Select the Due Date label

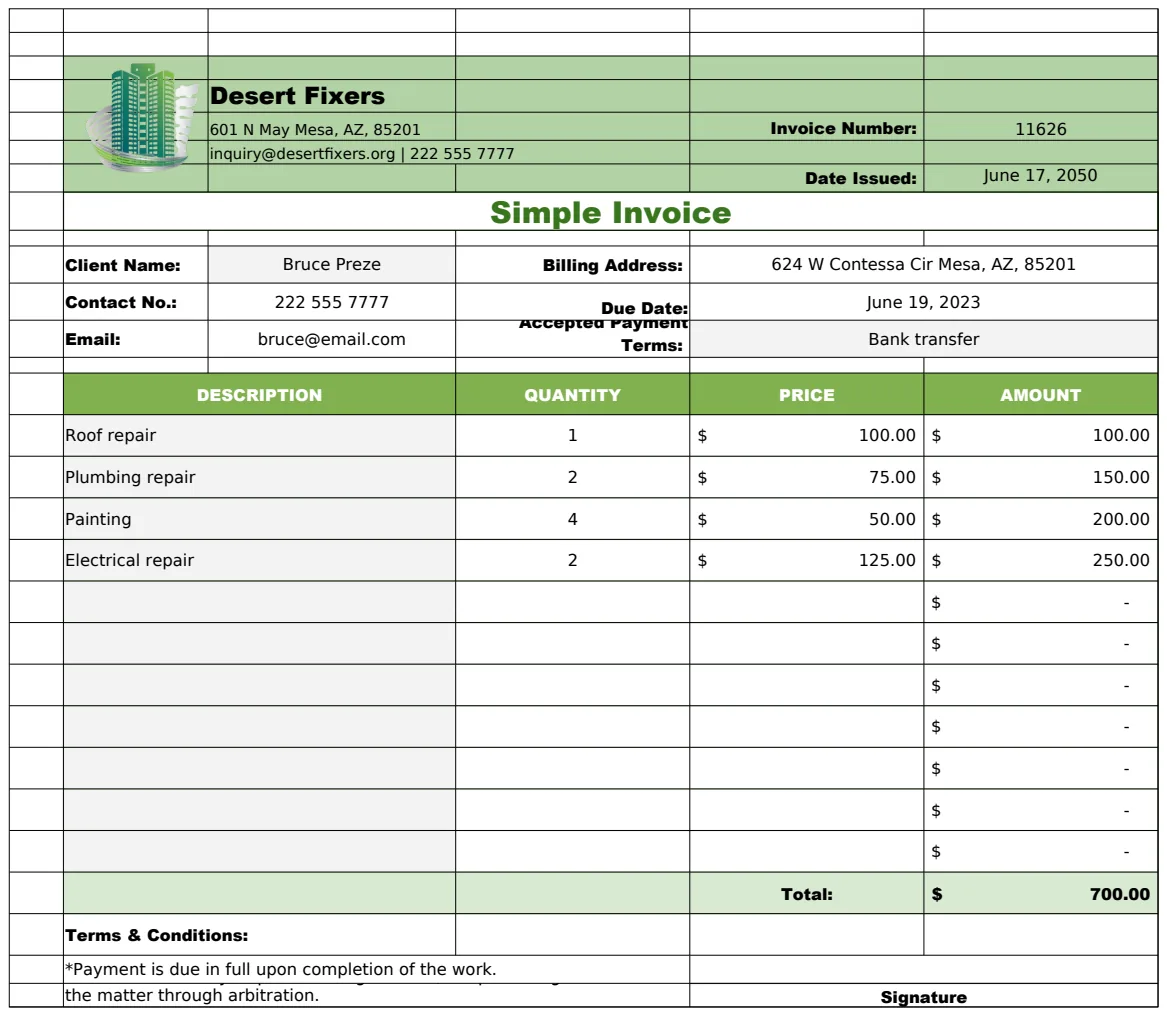point(645,308)
